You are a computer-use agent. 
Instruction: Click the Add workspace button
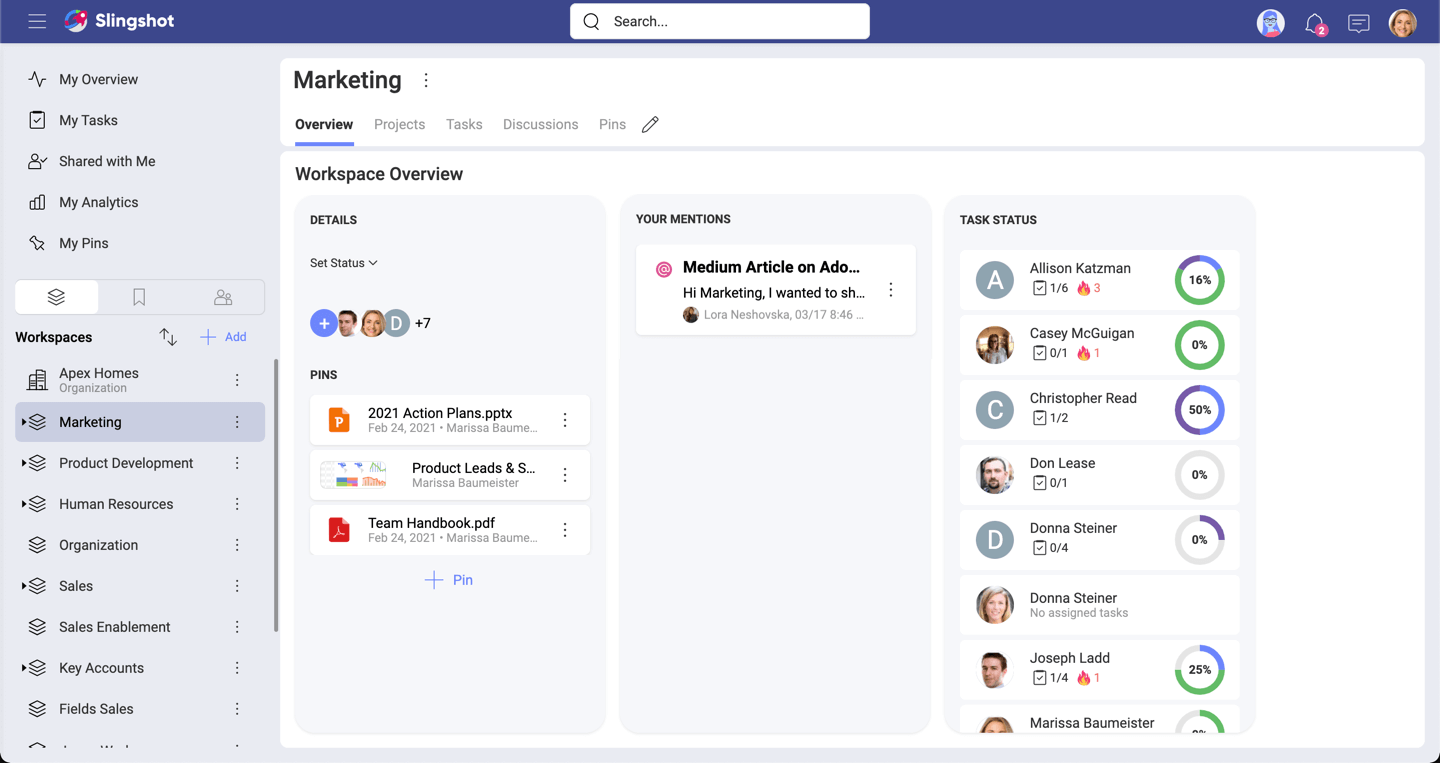tap(224, 337)
